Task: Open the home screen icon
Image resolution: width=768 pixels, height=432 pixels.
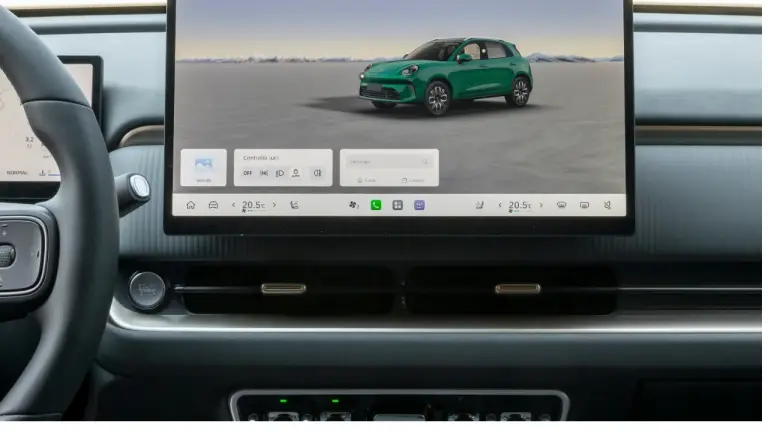Action: tap(191, 205)
